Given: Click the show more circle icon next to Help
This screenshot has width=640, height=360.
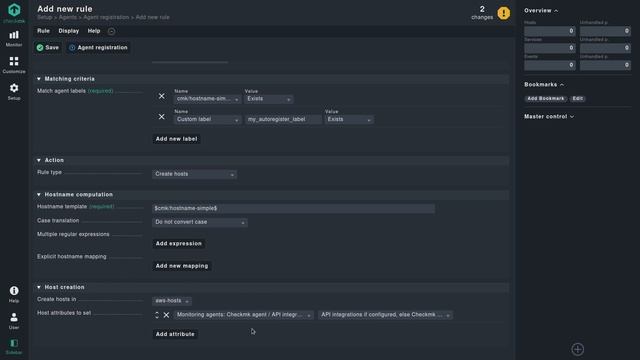Looking at the screenshot, I should pyautogui.click(x=111, y=31).
